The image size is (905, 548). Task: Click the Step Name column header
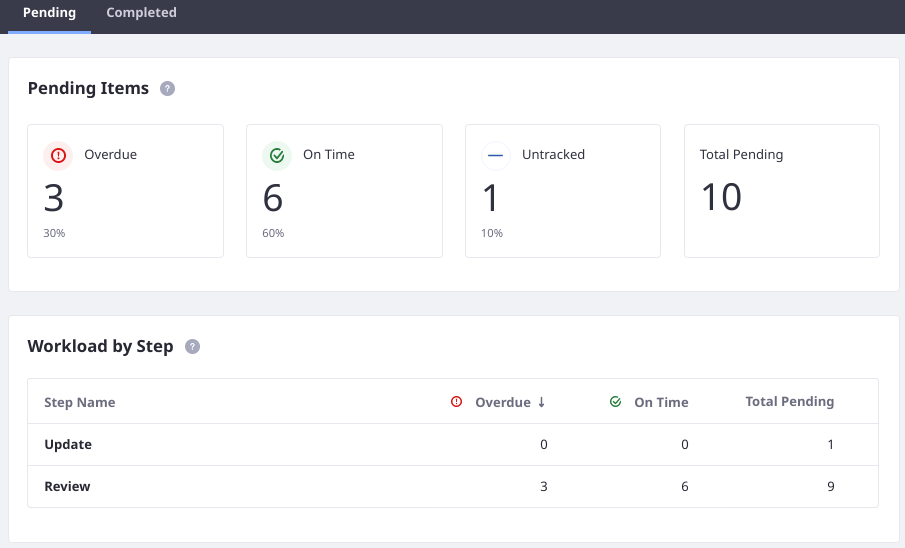[x=80, y=402]
